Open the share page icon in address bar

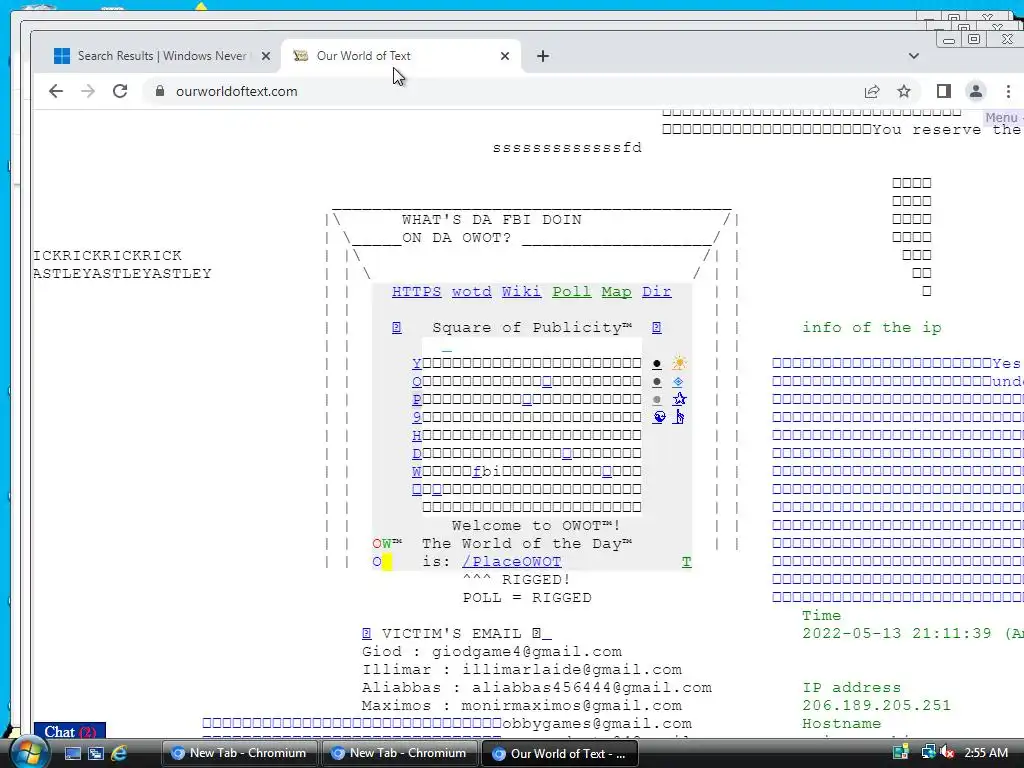coord(872,91)
